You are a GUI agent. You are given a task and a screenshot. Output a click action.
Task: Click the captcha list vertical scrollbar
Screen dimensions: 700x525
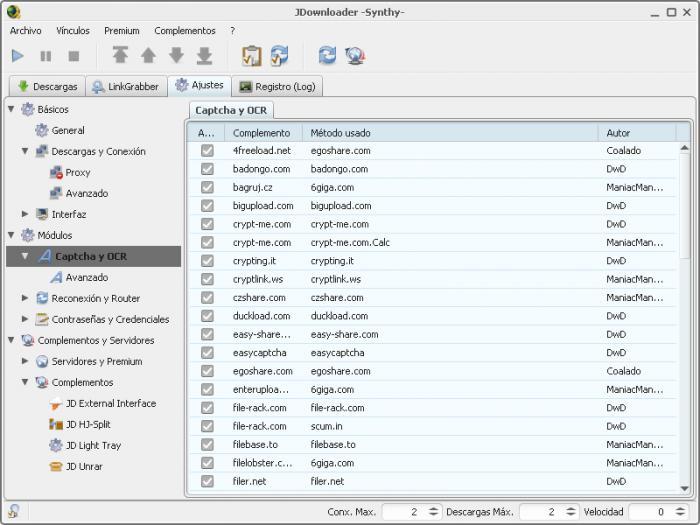(684, 300)
